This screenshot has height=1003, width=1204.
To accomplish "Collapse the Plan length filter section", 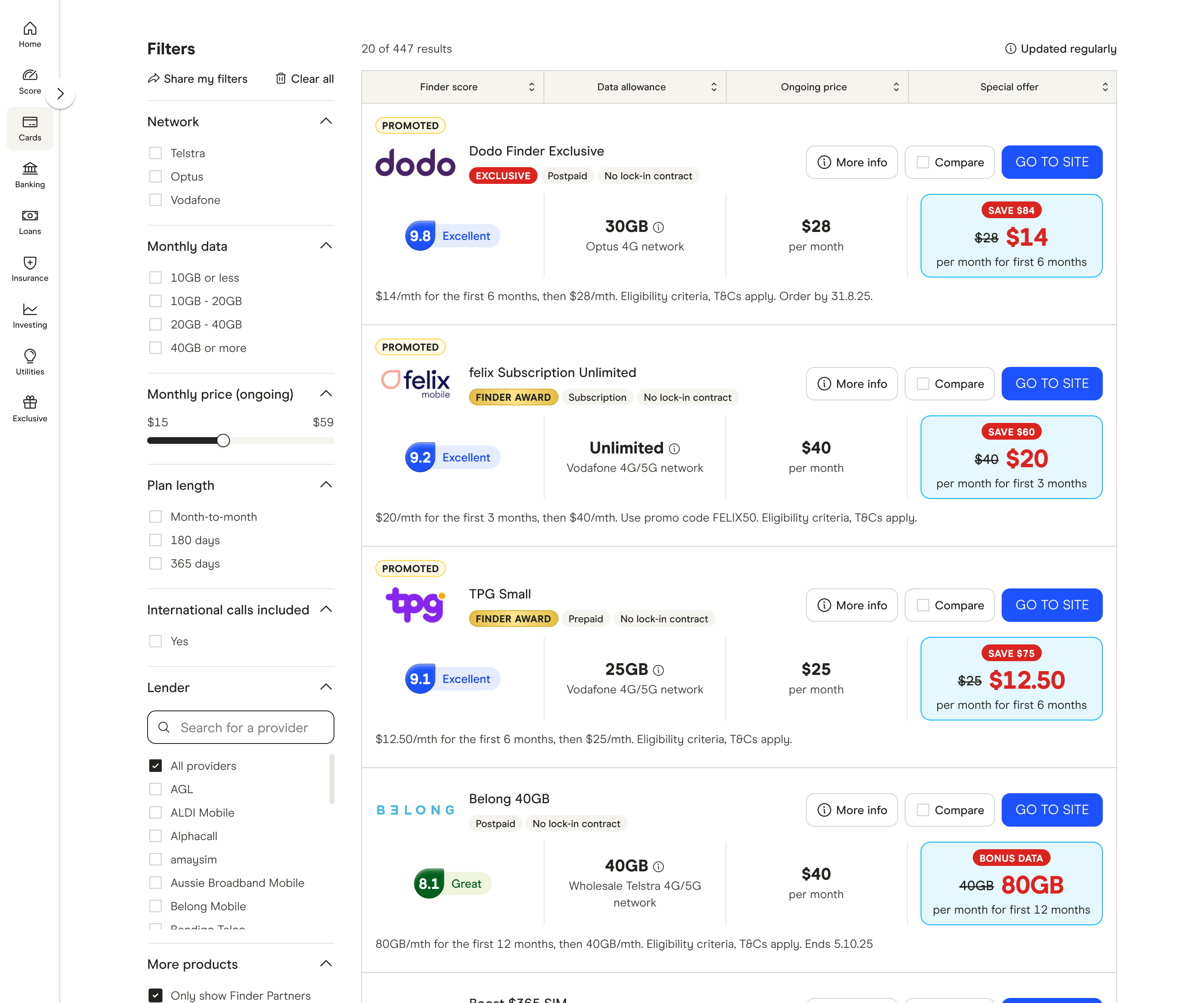I will pos(326,484).
